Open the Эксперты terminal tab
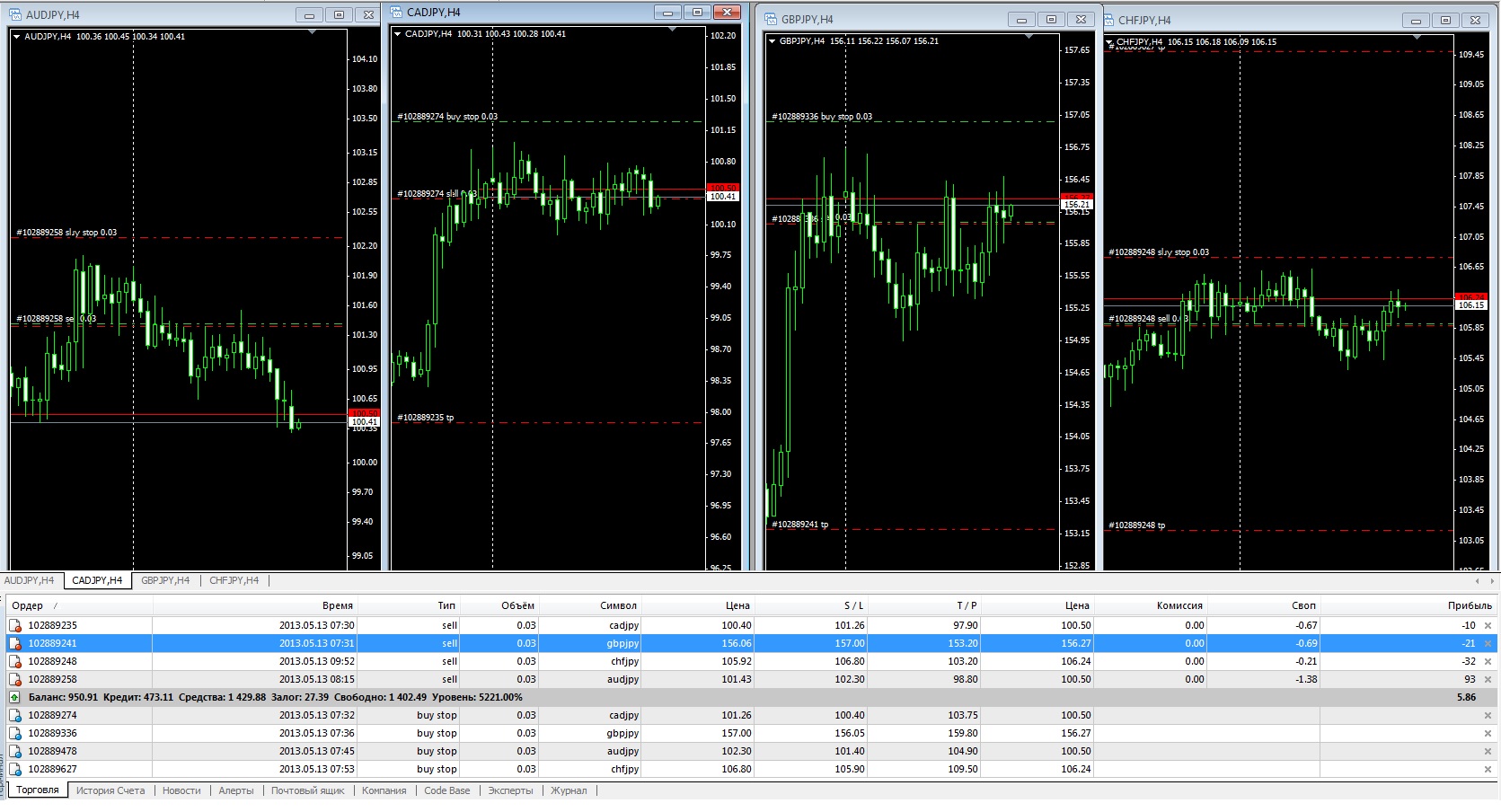This screenshot has width=1501, height=812. tap(510, 790)
